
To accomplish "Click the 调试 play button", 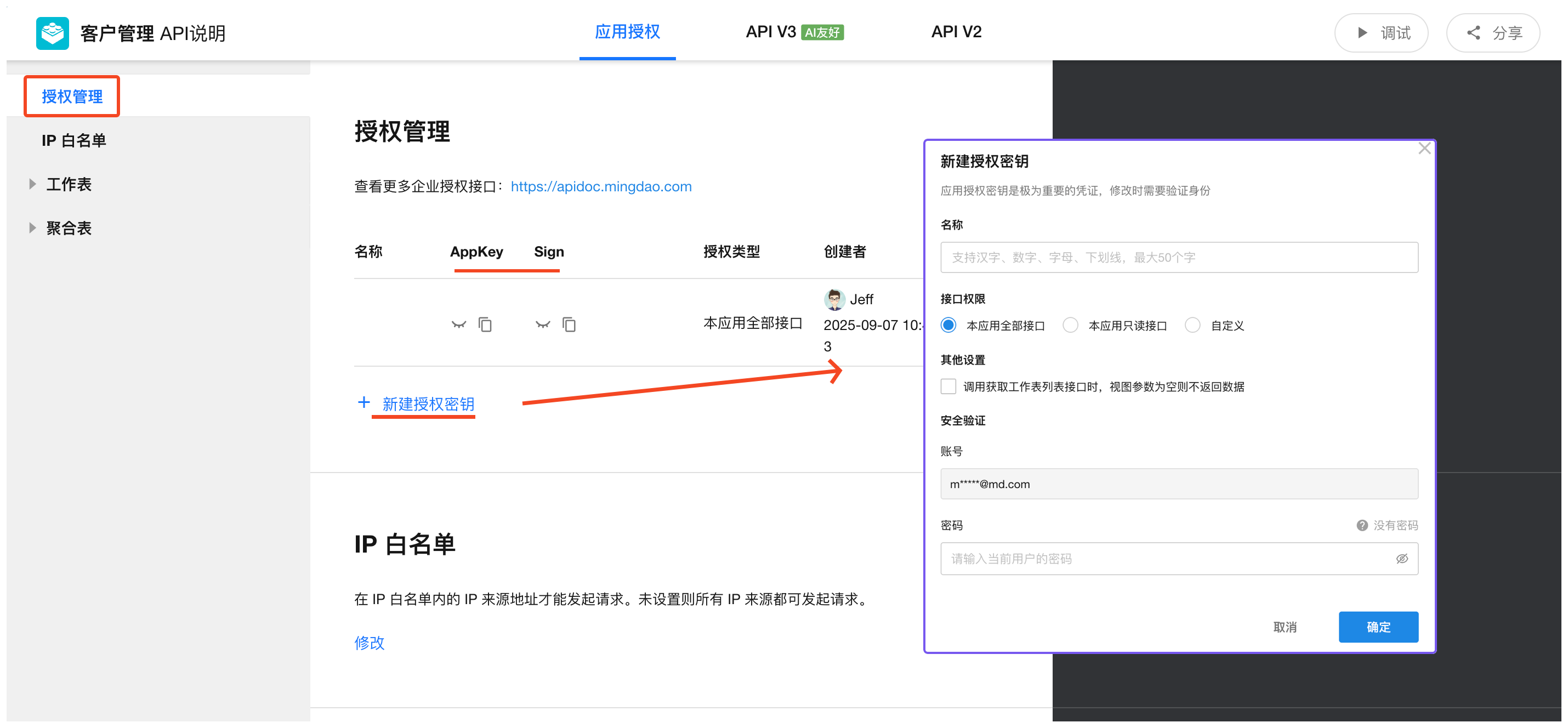I will pyautogui.click(x=1380, y=33).
